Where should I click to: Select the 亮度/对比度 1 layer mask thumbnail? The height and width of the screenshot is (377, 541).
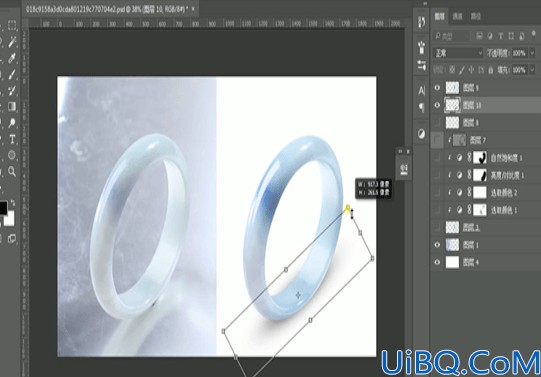pos(480,175)
